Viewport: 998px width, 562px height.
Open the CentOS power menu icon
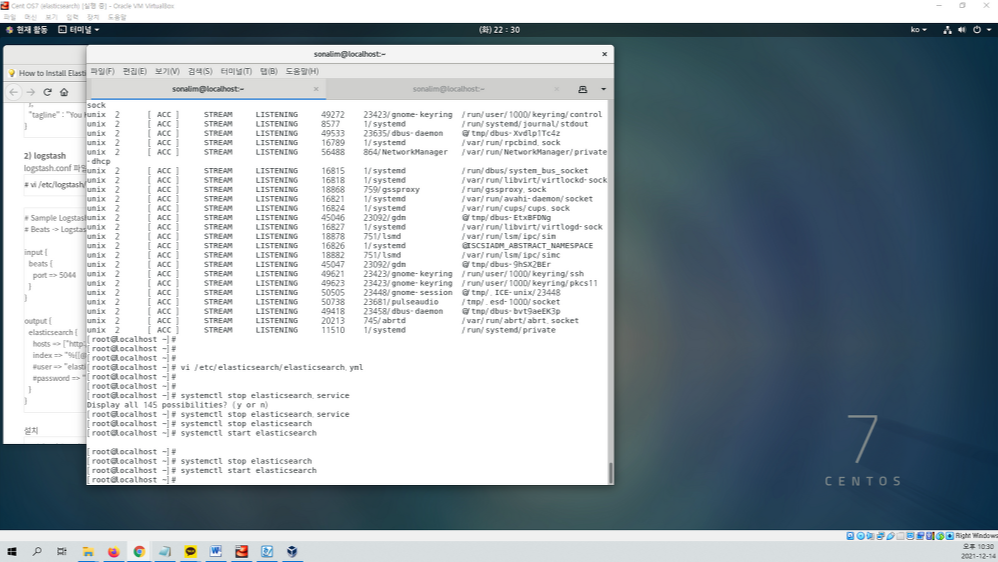tap(977, 30)
